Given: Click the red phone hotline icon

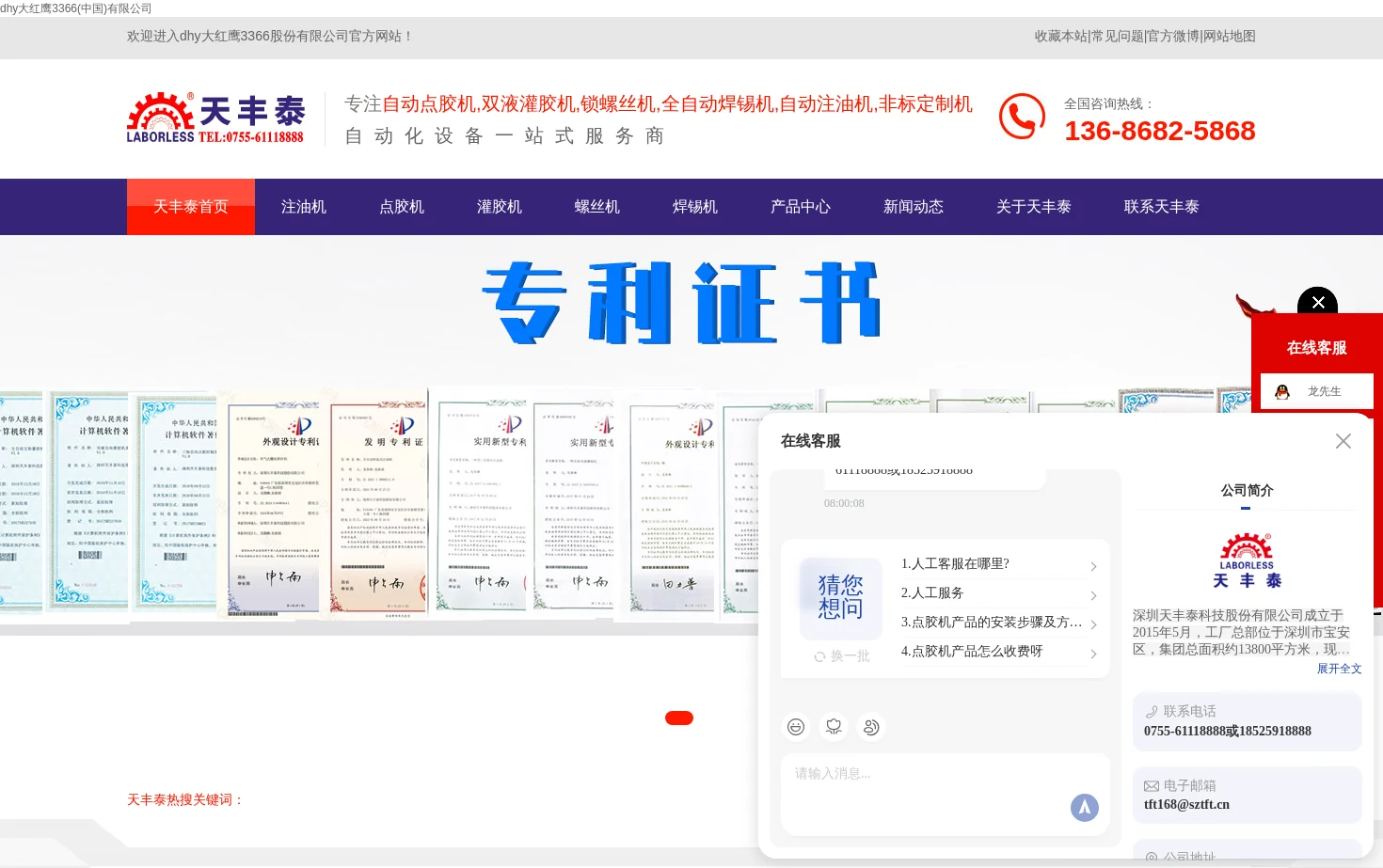Looking at the screenshot, I should pyautogui.click(x=1022, y=117).
